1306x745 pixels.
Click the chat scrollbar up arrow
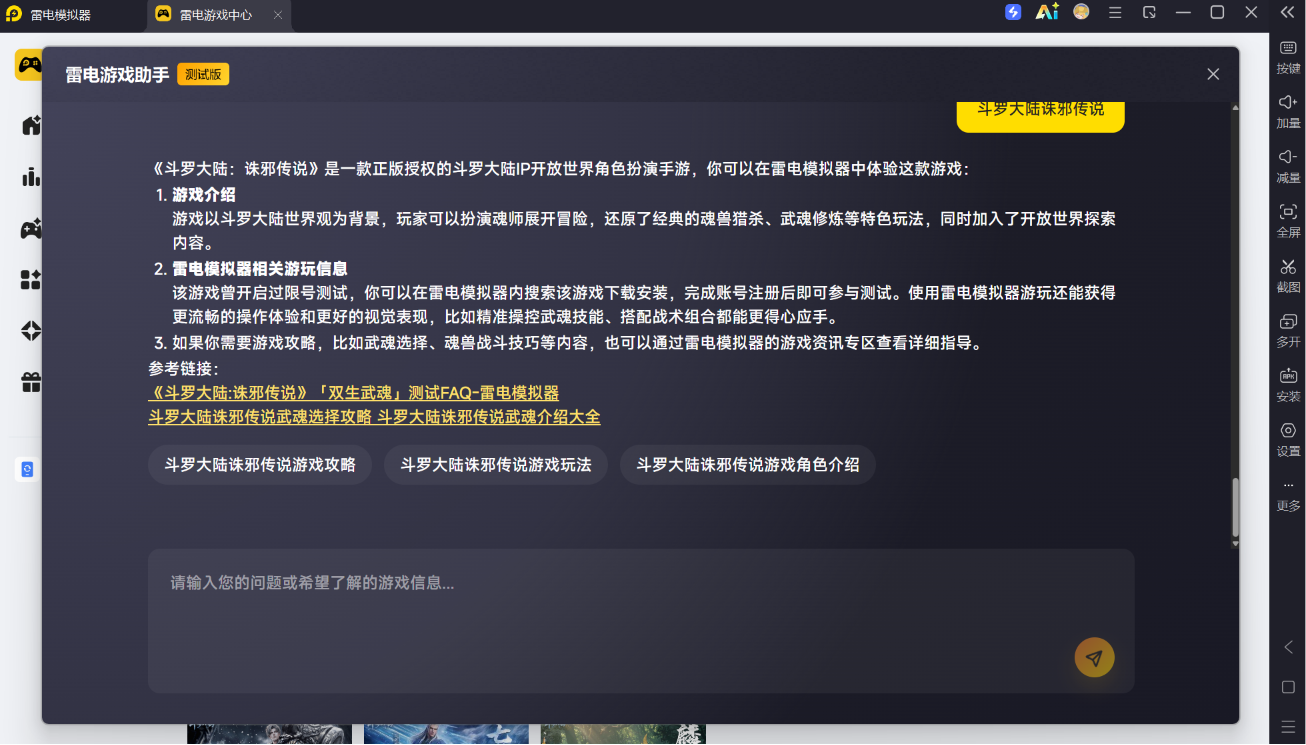pyautogui.click(x=1235, y=108)
